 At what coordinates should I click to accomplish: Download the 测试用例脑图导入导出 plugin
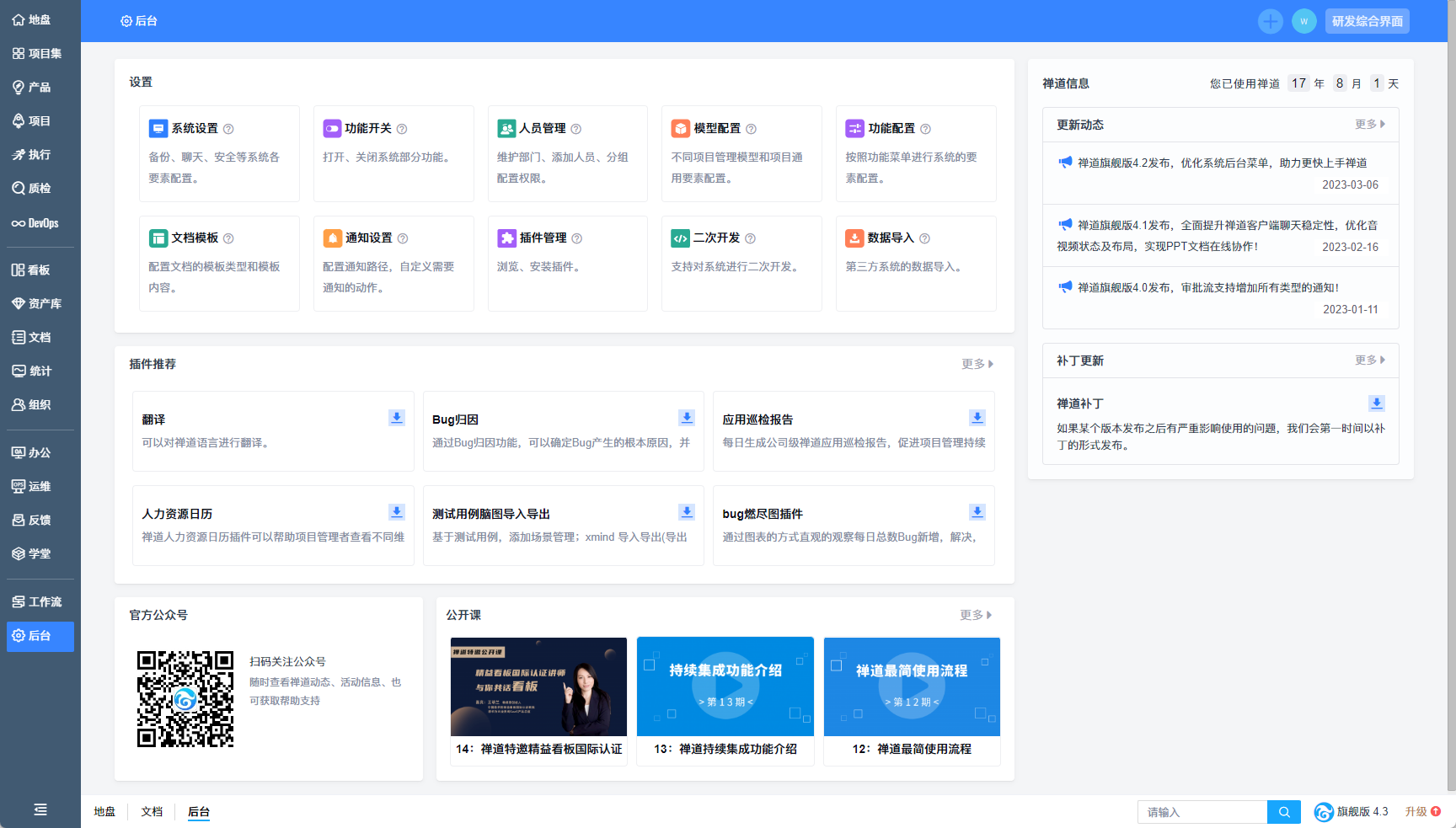[687, 512]
